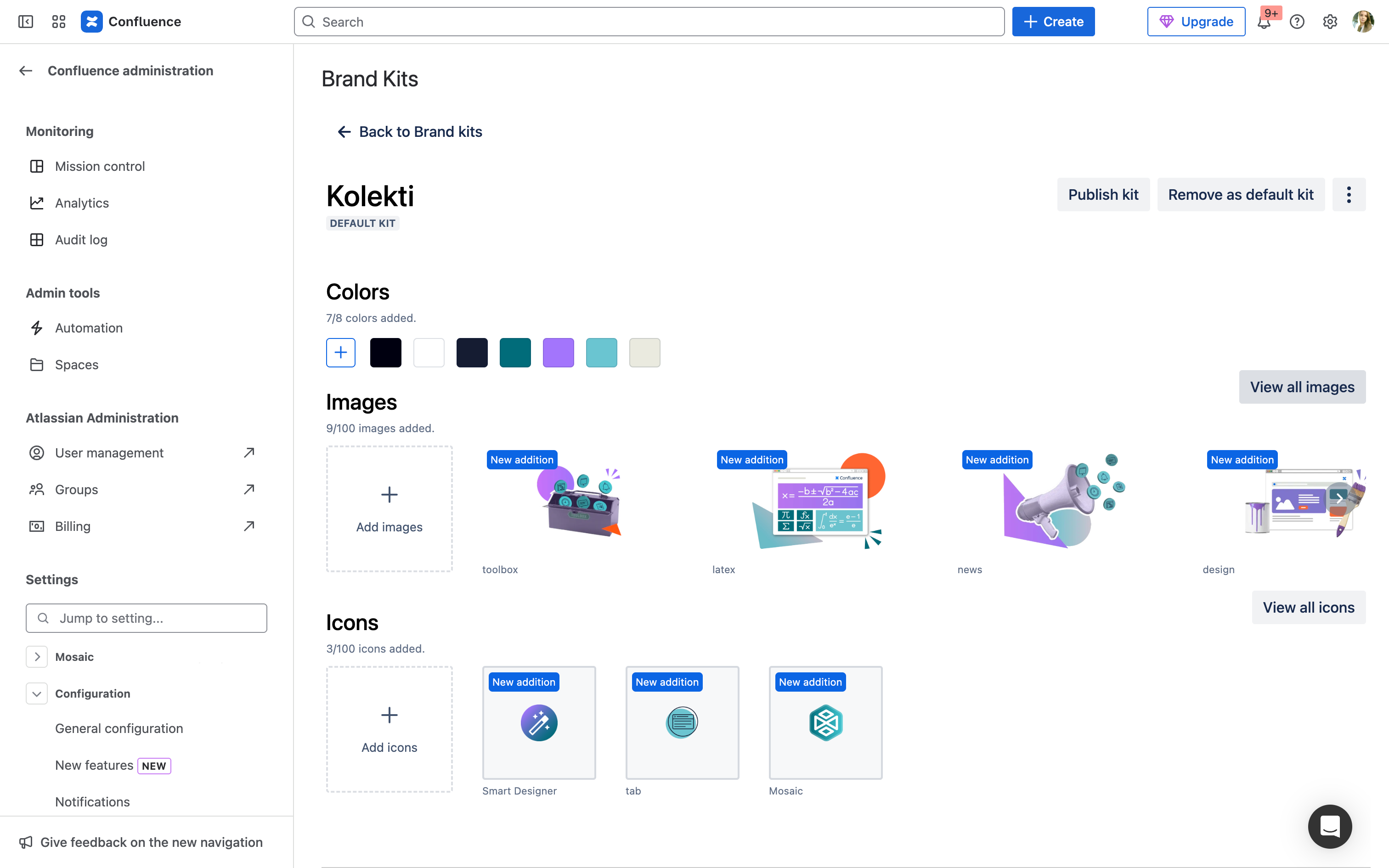1389x868 pixels.
Task: Open the help question mark icon
Action: click(1297, 22)
